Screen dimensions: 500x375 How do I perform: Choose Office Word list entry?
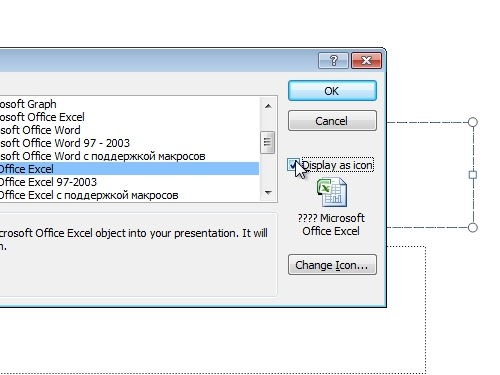coord(129,130)
